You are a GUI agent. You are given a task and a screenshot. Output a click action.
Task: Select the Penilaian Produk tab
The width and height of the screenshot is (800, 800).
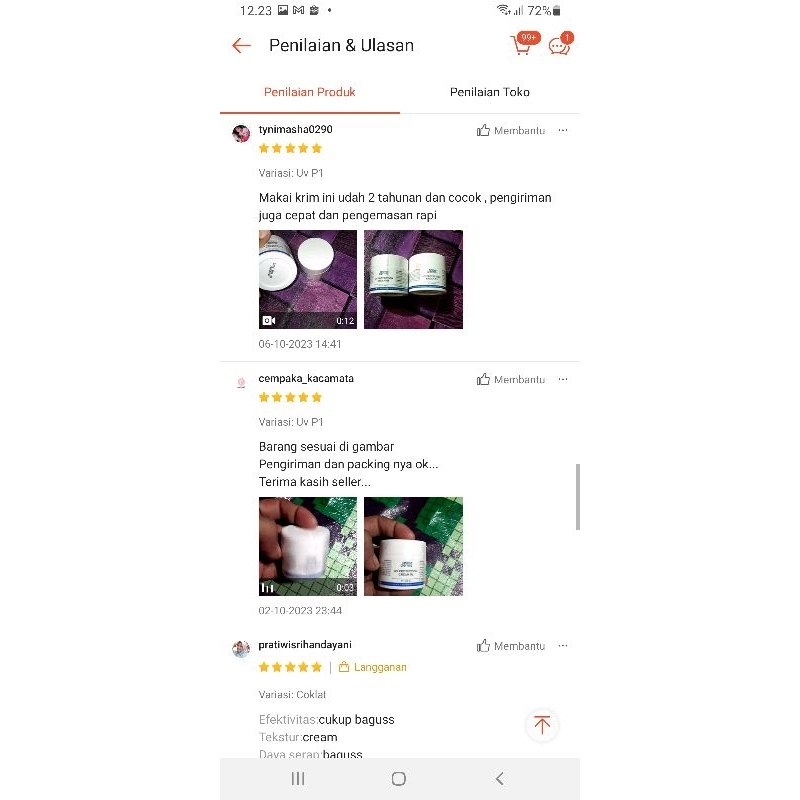coord(310,92)
